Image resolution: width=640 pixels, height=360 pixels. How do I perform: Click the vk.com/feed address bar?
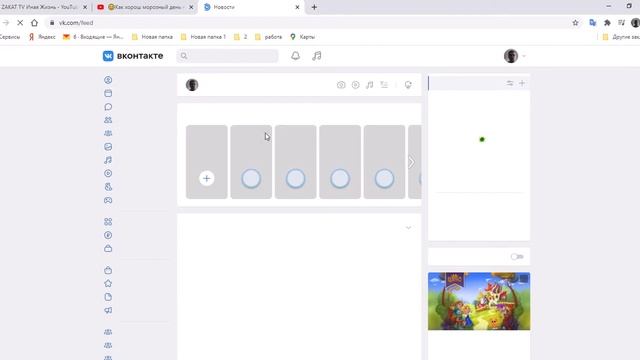pos(306,23)
